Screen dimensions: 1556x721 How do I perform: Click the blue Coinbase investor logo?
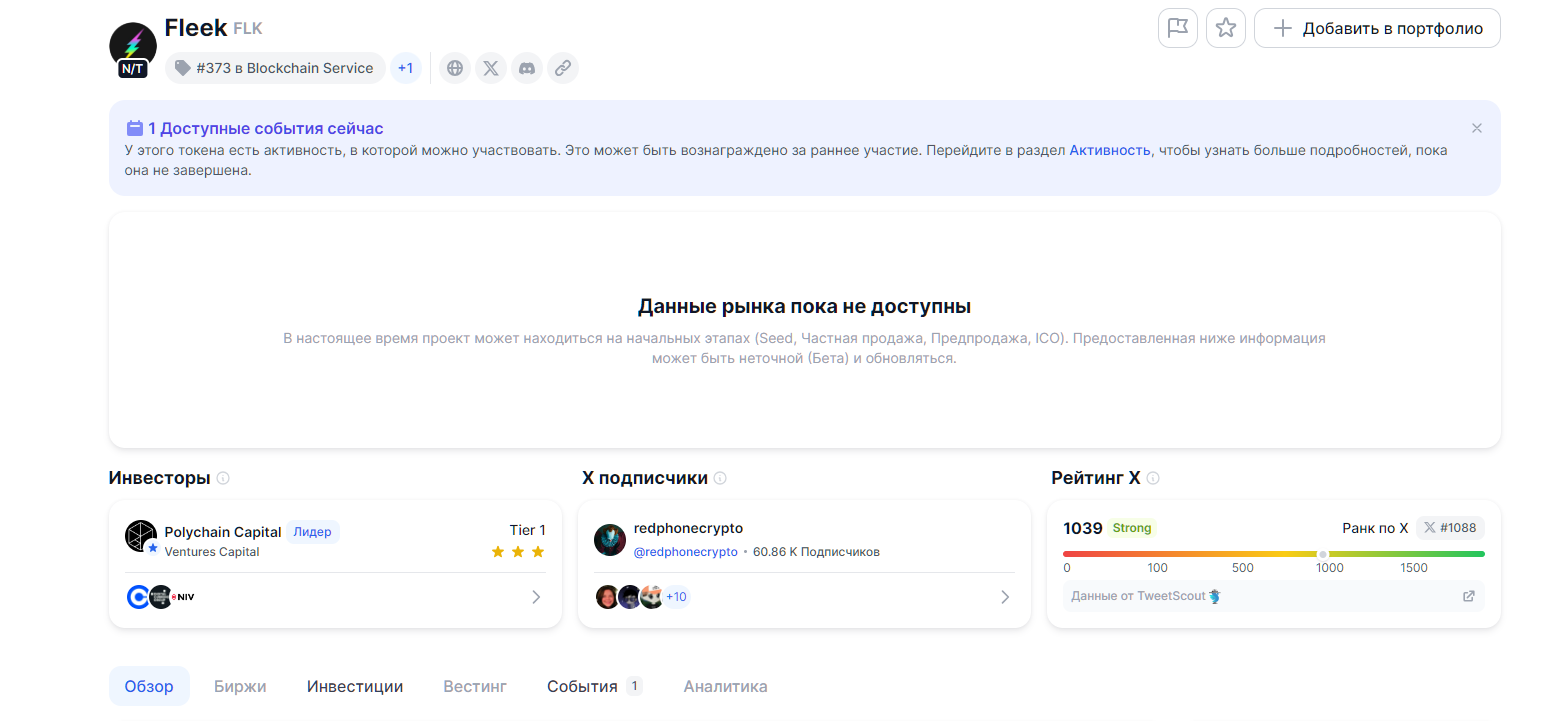tap(138, 597)
